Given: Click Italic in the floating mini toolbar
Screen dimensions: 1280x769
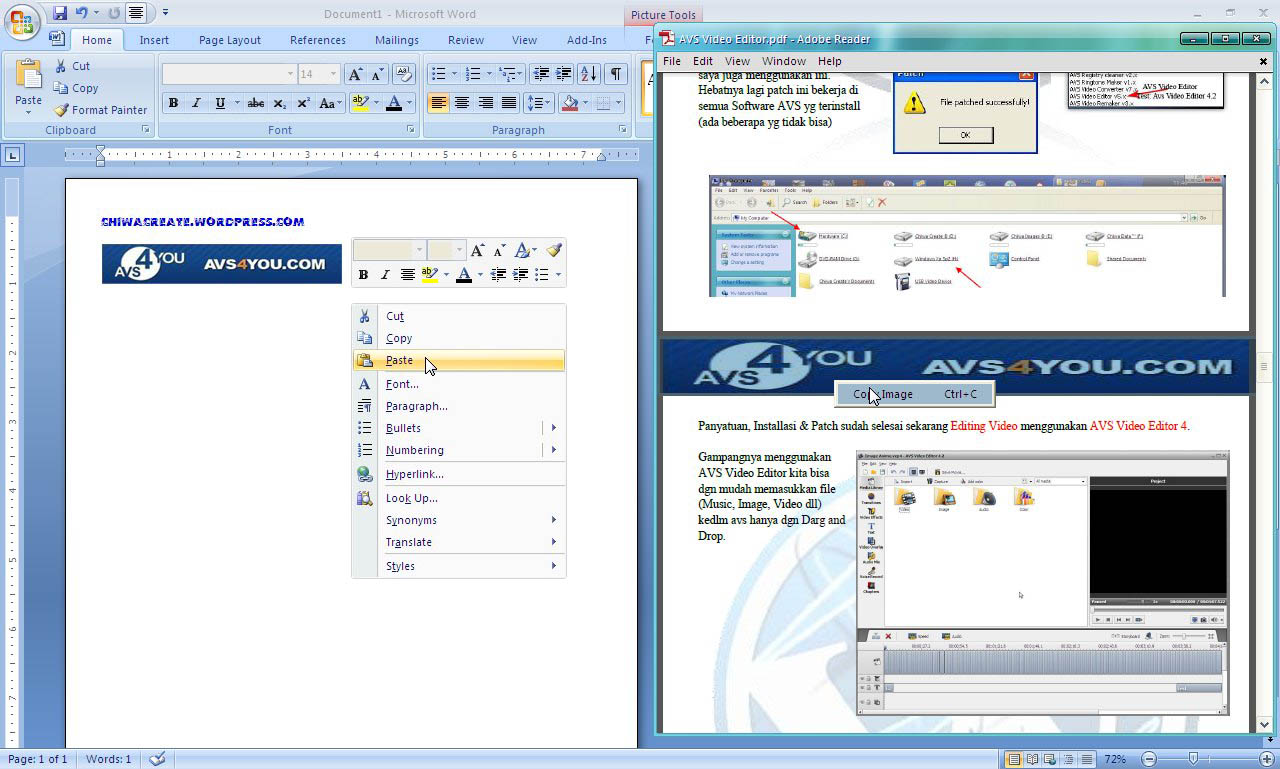Looking at the screenshot, I should point(385,275).
